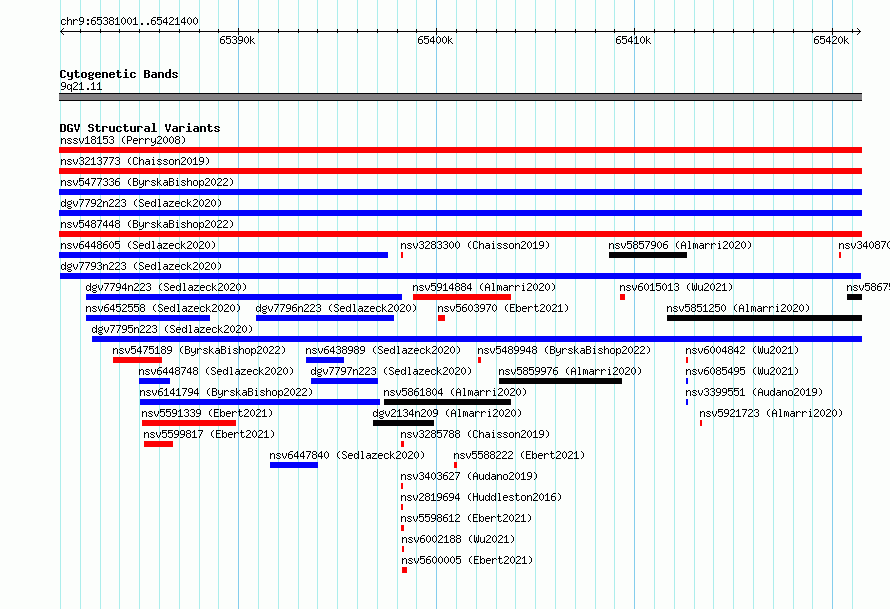Image resolution: width=890 pixels, height=609 pixels.
Task: Click the 65390k ruler position label
Action: point(237,40)
